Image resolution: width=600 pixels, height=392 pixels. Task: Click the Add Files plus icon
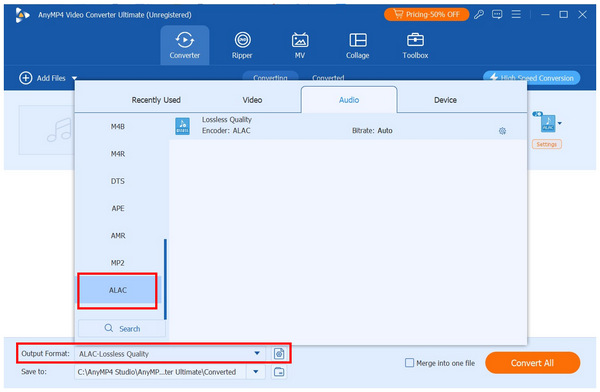pos(26,78)
